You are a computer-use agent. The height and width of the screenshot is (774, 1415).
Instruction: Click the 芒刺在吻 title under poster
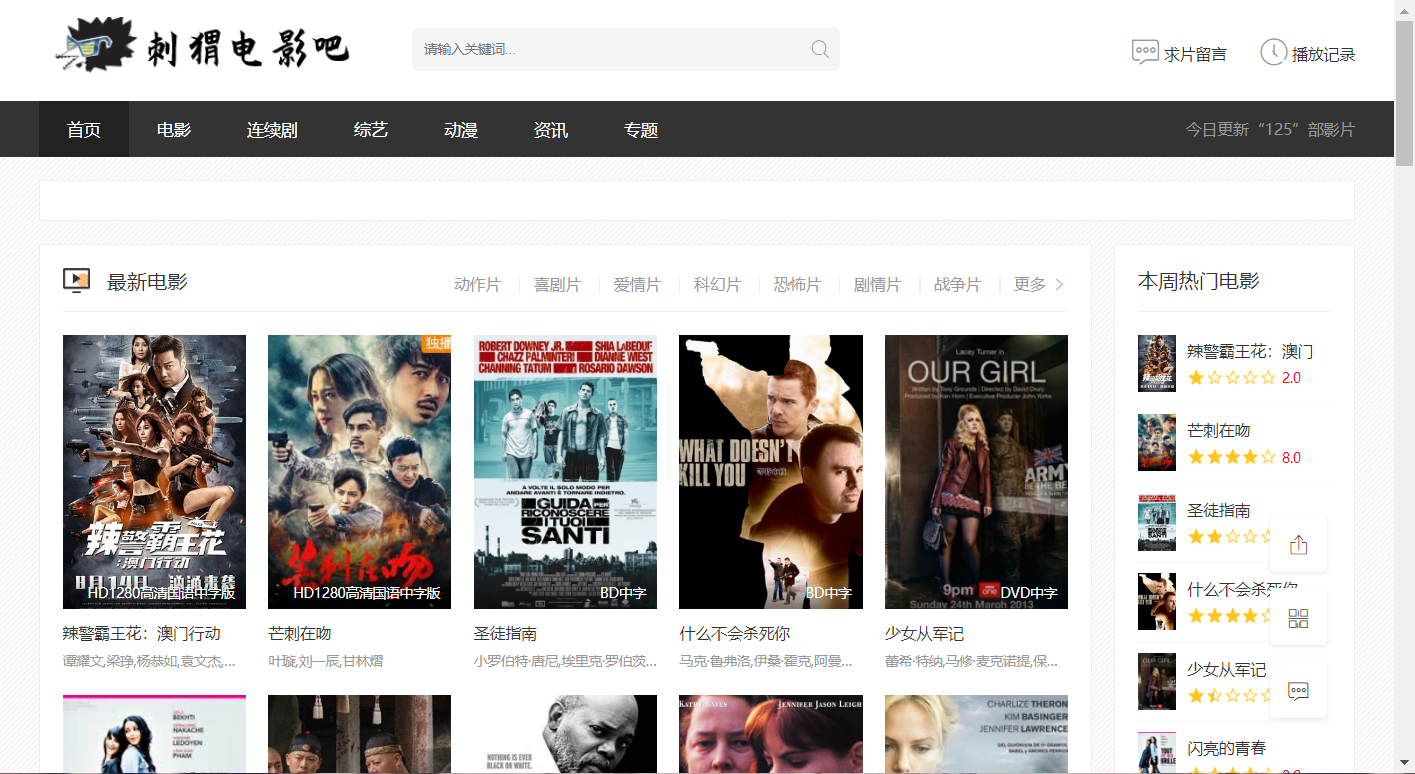[300, 634]
